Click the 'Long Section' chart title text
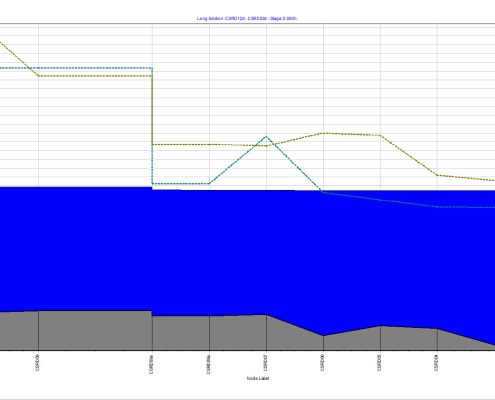This screenshot has height=400, width=495. [x=247, y=18]
